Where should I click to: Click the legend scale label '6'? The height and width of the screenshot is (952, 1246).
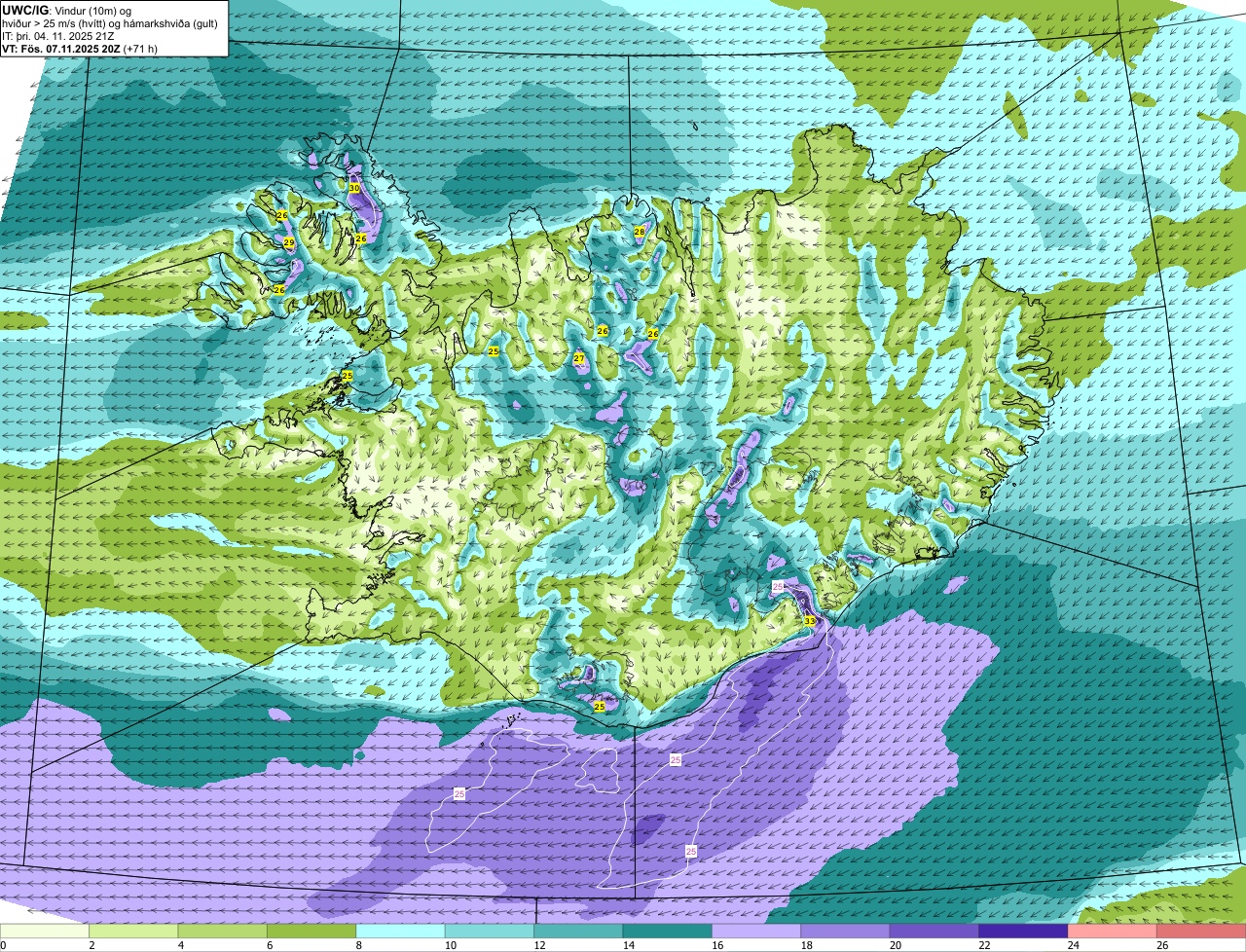pyautogui.click(x=270, y=944)
